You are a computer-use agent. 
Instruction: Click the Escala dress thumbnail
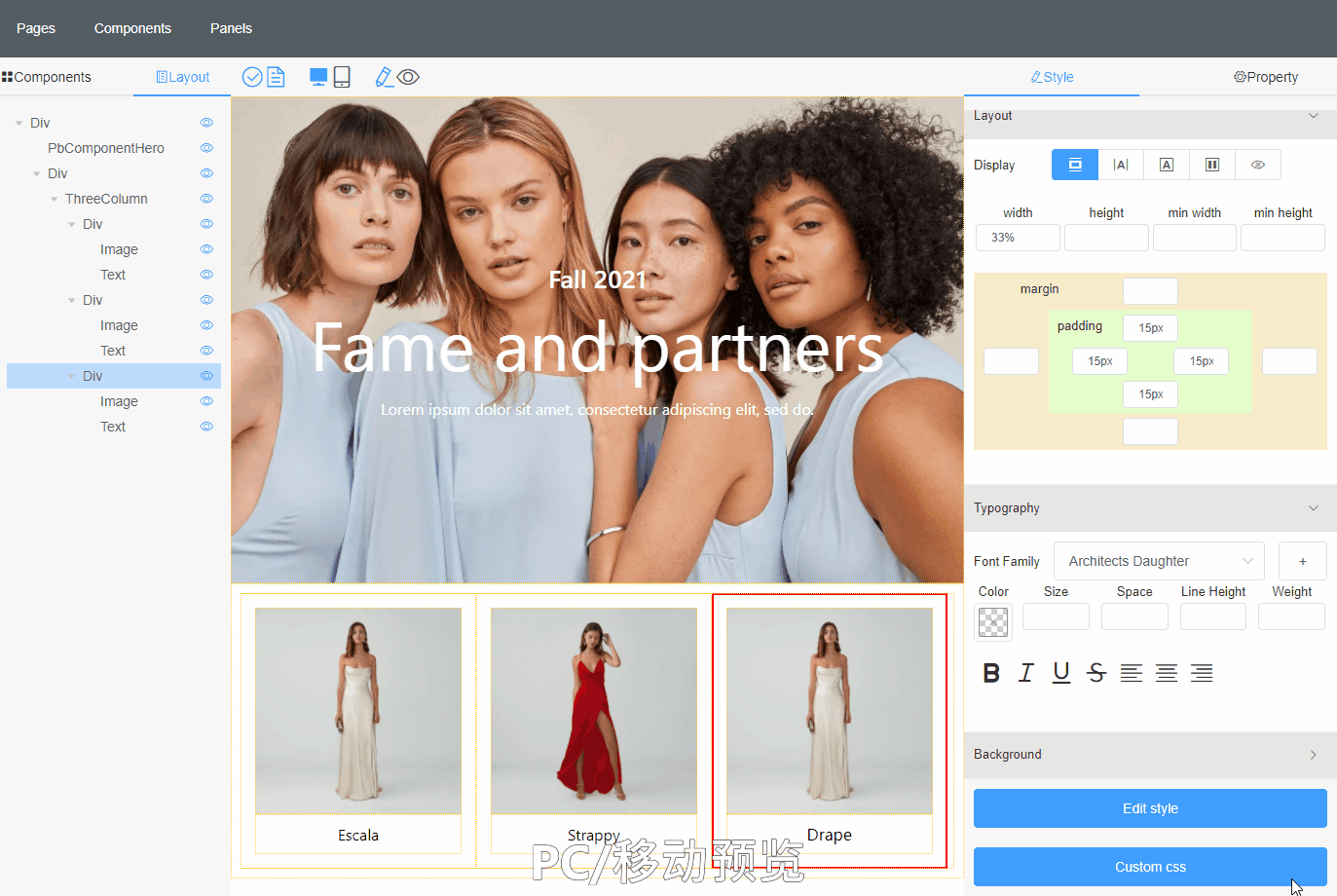click(358, 711)
